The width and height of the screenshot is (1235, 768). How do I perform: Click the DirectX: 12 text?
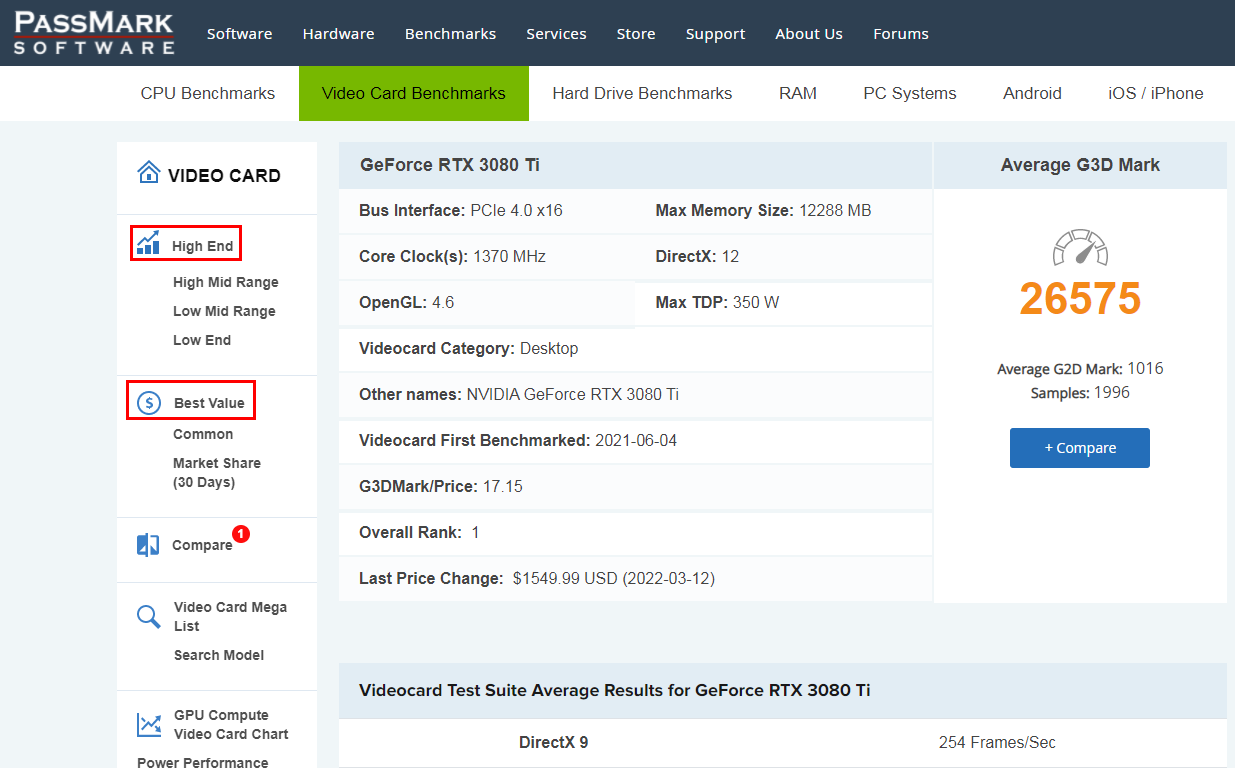pyautogui.click(x=698, y=256)
